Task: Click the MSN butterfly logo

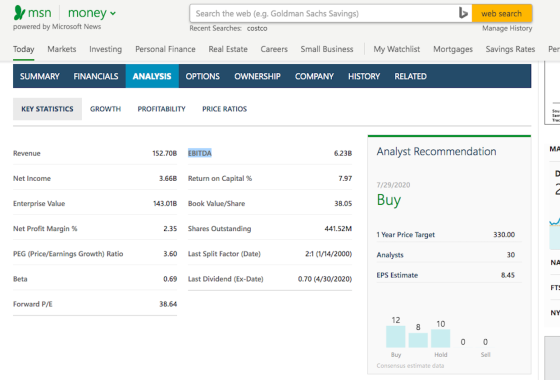Action: [x=20, y=13]
